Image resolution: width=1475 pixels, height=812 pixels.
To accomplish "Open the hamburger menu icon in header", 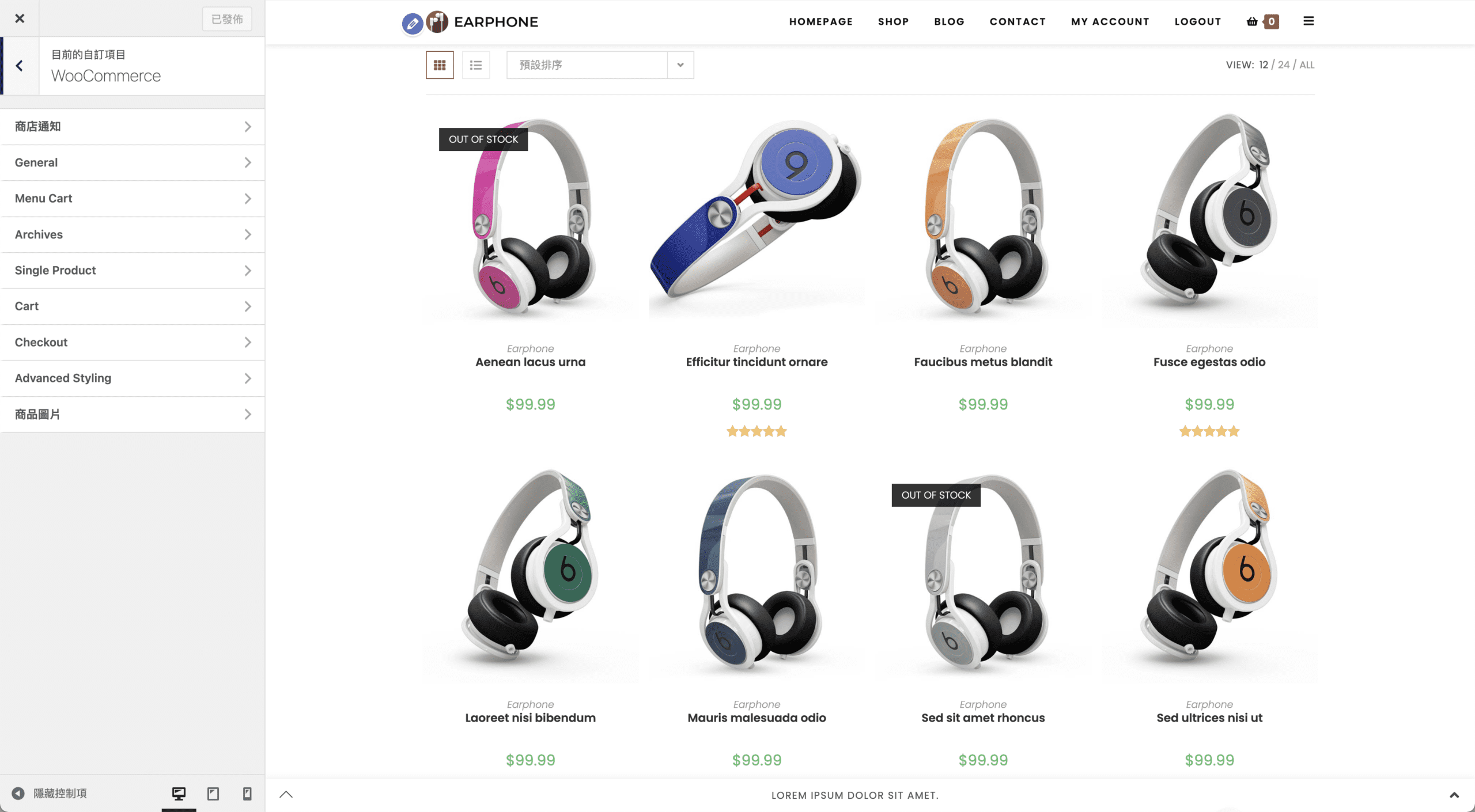I will click(1308, 21).
